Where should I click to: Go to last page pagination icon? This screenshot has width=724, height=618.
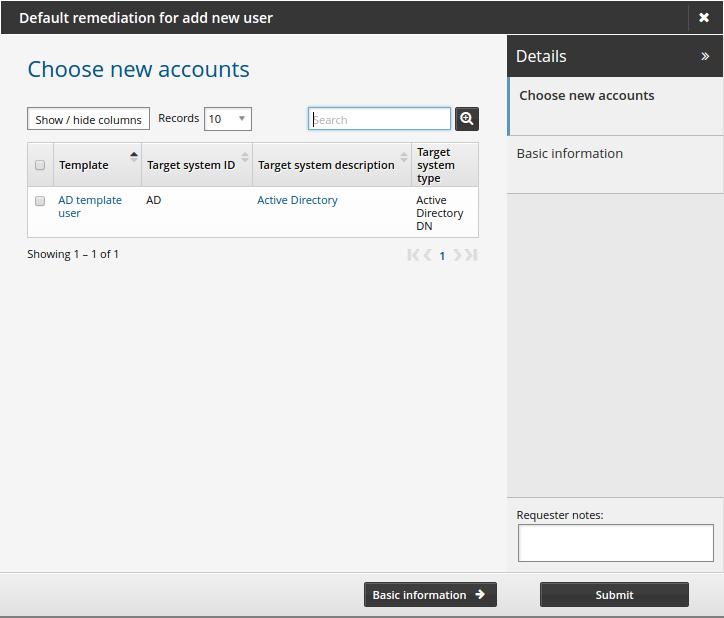tap(472, 255)
